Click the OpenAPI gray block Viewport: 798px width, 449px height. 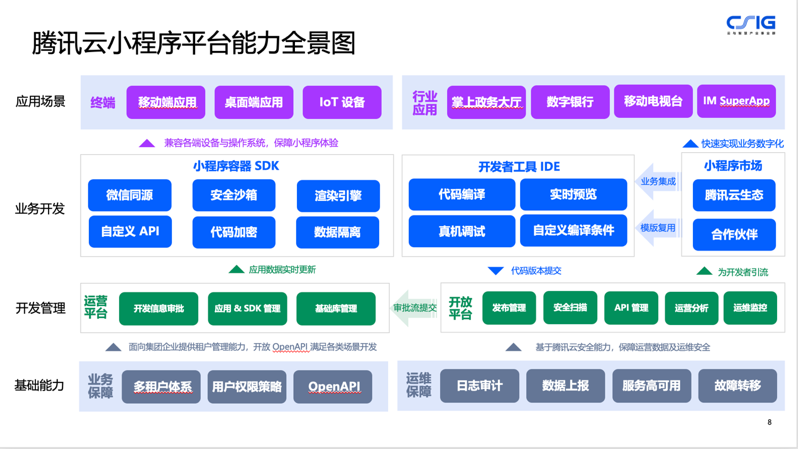[333, 387]
